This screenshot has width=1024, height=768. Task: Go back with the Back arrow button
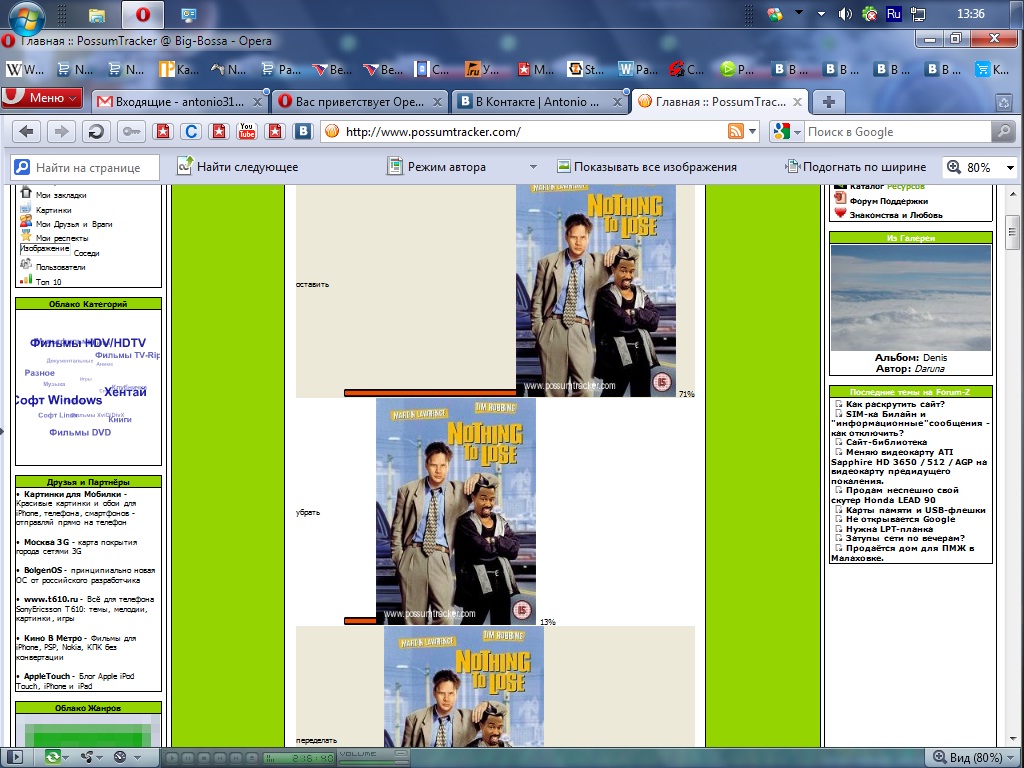coord(26,132)
